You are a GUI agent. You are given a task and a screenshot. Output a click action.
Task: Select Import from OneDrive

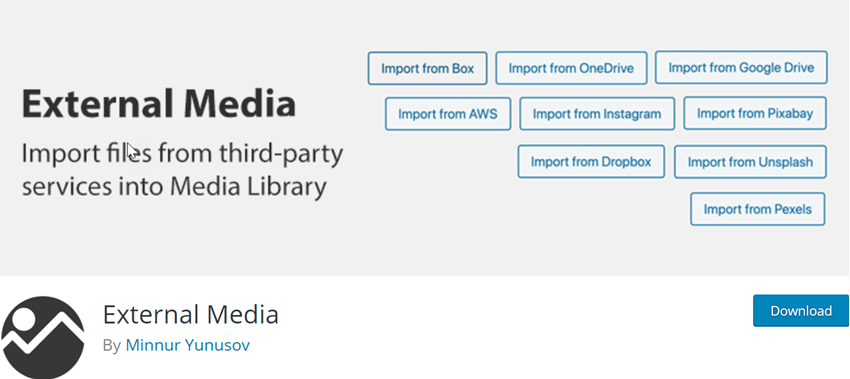571,68
